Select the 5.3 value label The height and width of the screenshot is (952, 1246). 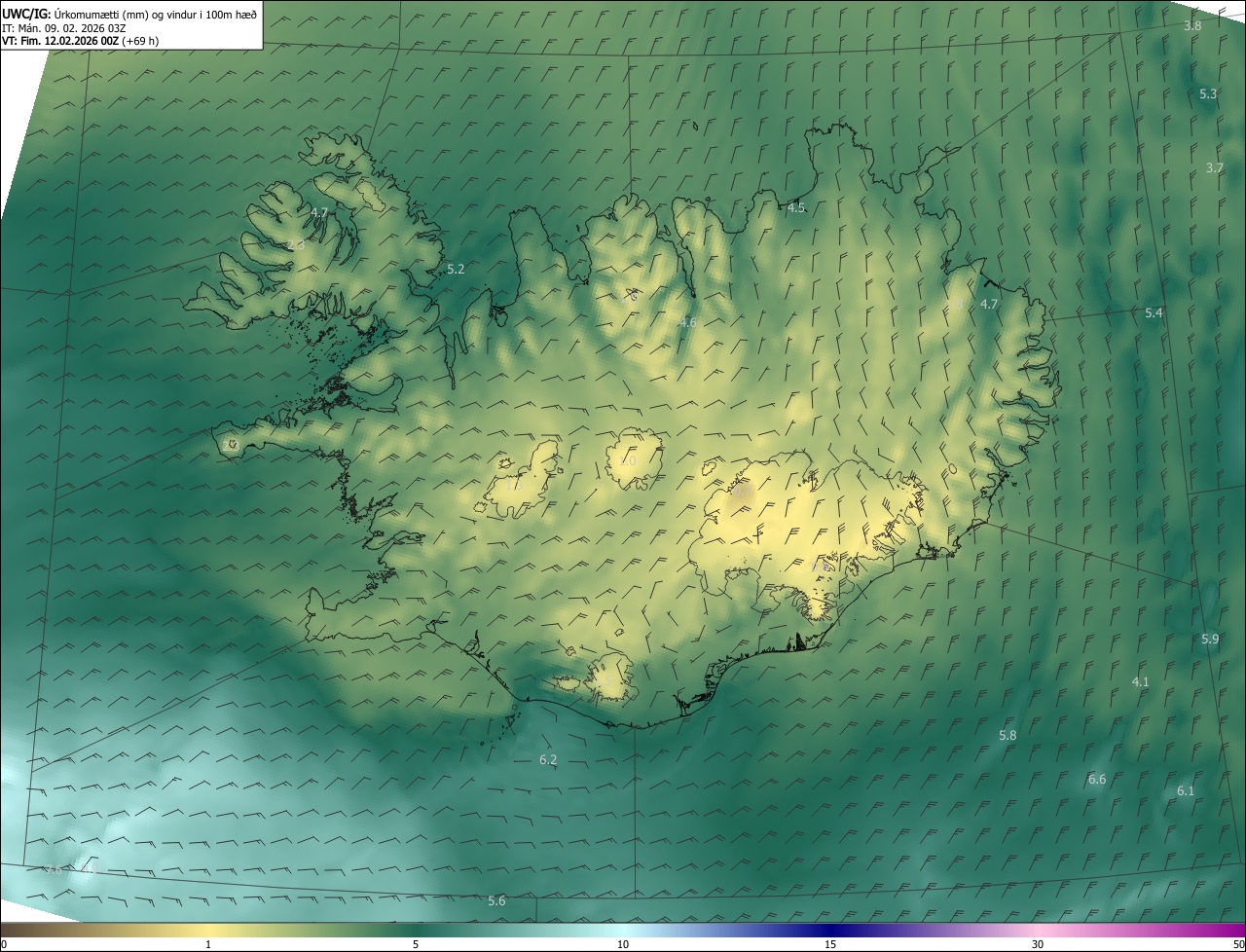(x=1208, y=93)
